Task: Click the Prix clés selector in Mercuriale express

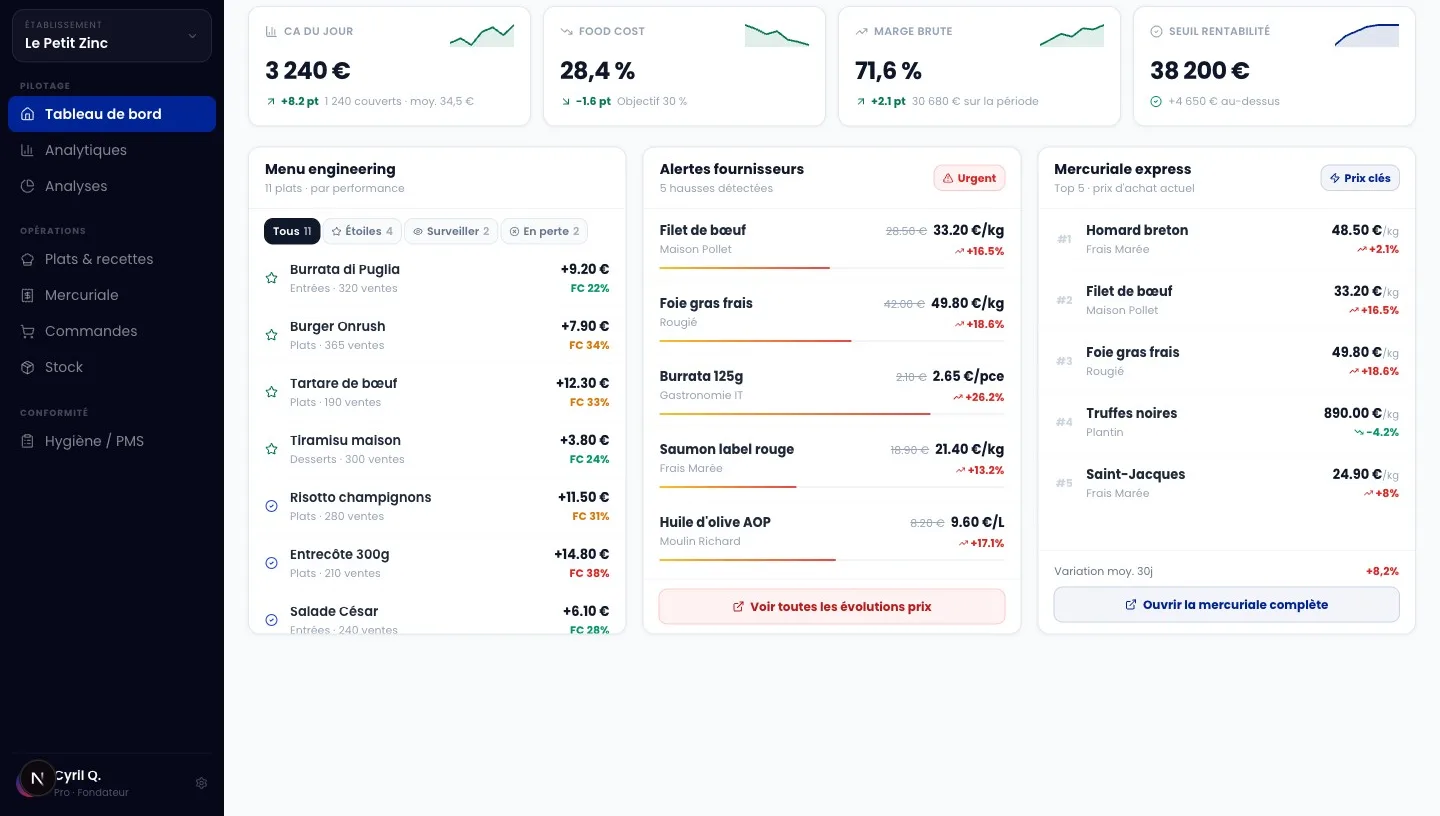Action: coord(1360,178)
